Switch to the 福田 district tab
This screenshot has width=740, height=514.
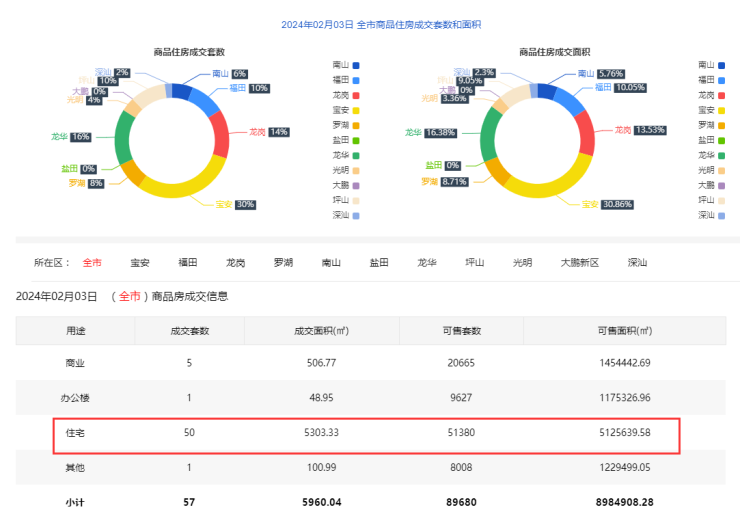tap(188, 263)
